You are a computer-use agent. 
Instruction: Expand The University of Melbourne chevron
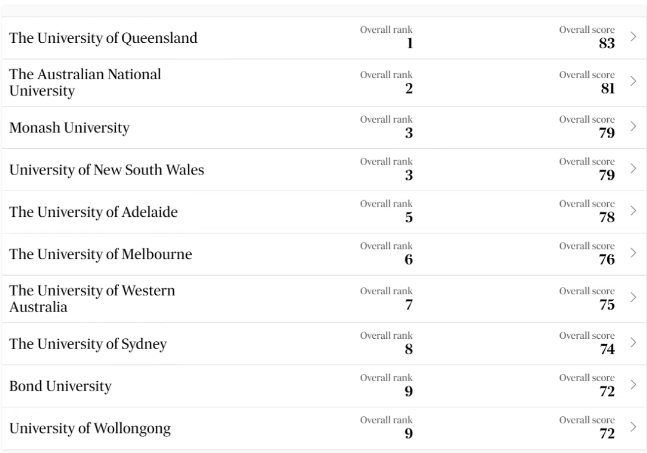(x=633, y=252)
